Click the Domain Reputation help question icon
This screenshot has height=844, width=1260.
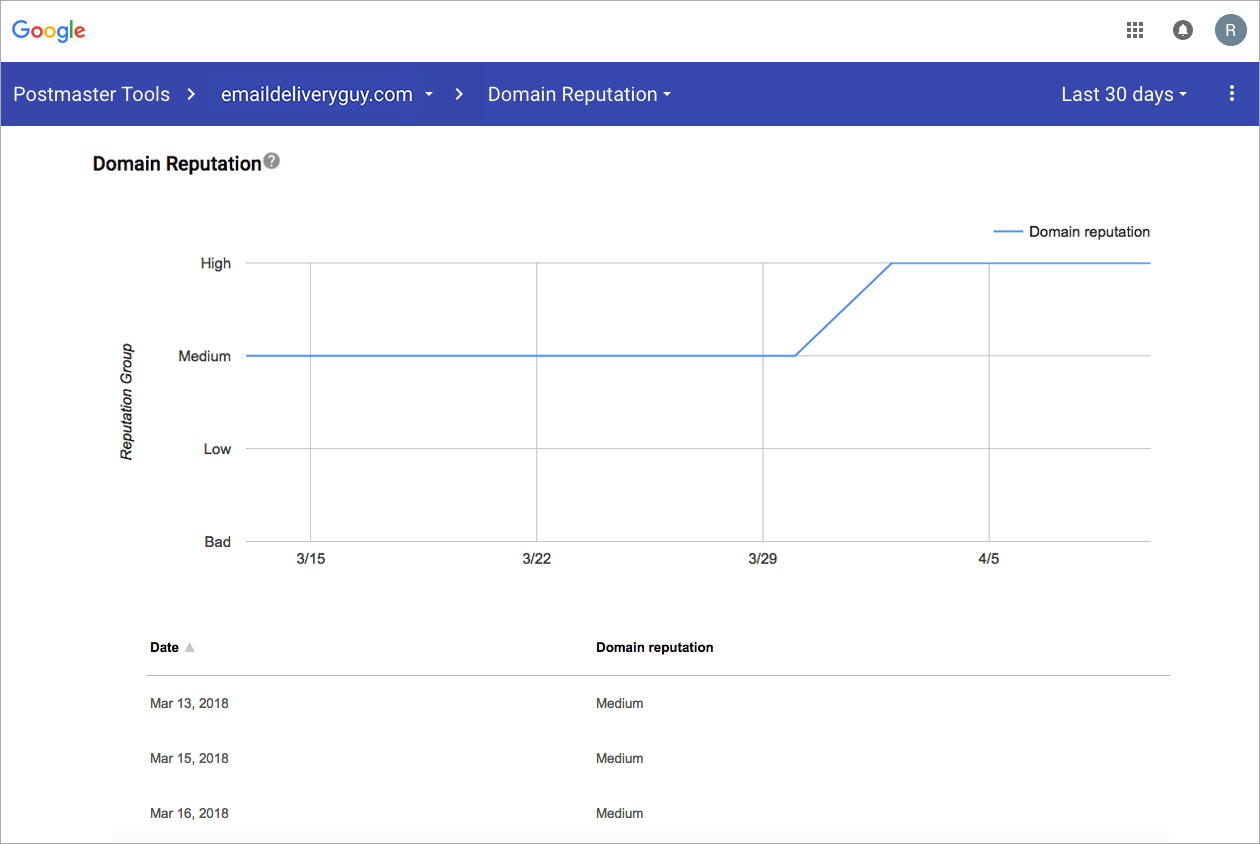tap(272, 161)
